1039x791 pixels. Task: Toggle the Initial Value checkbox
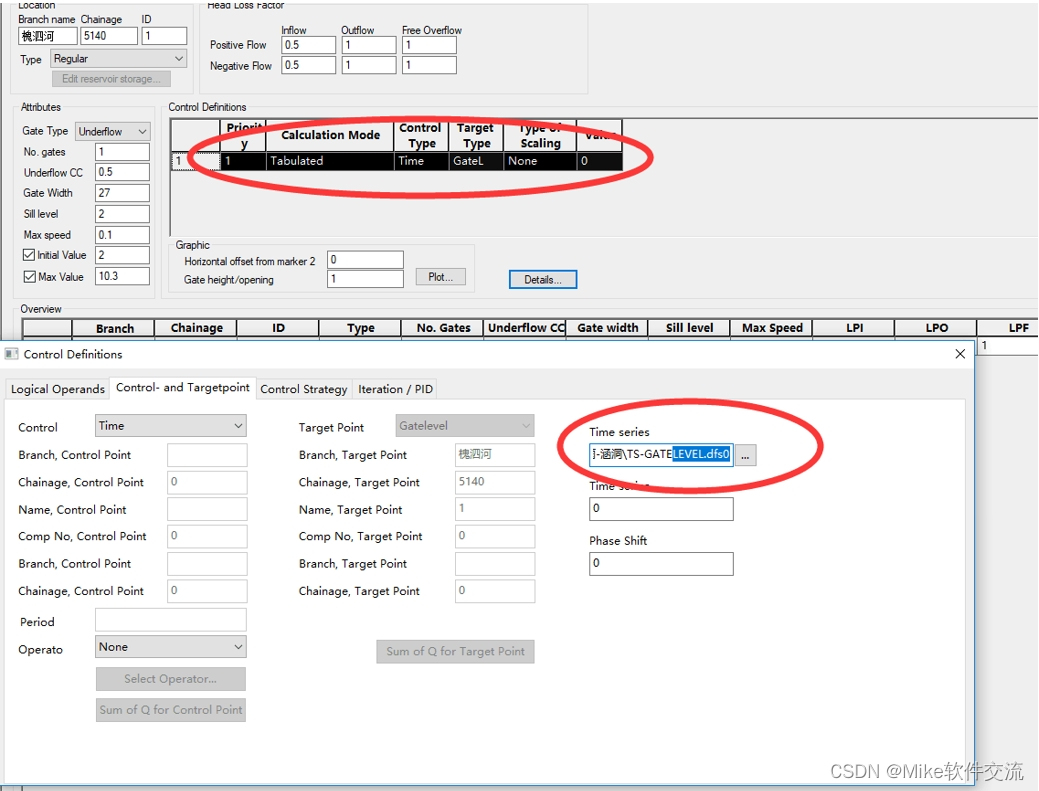tap(29, 255)
